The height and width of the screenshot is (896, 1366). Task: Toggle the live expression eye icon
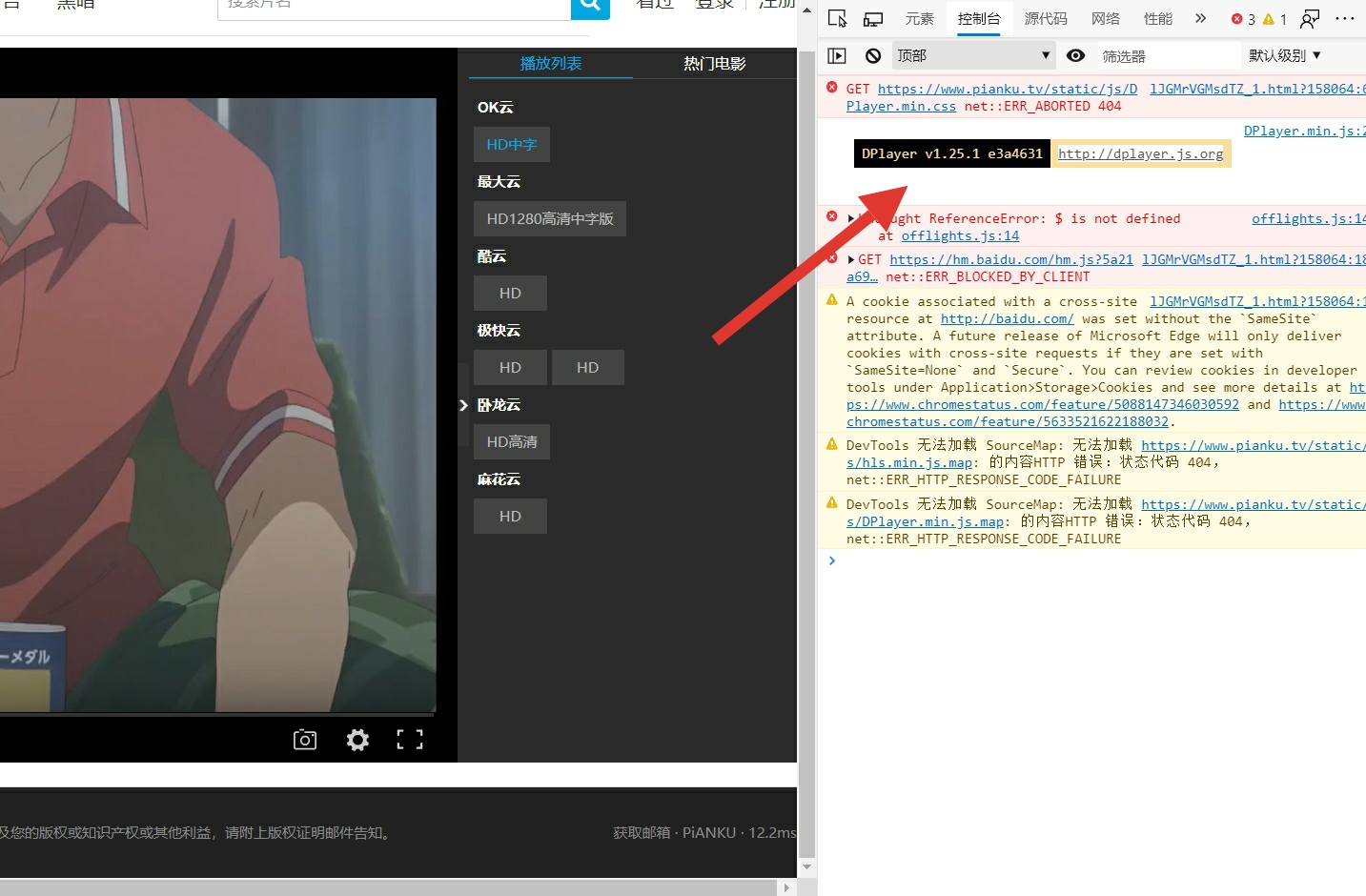(1075, 55)
